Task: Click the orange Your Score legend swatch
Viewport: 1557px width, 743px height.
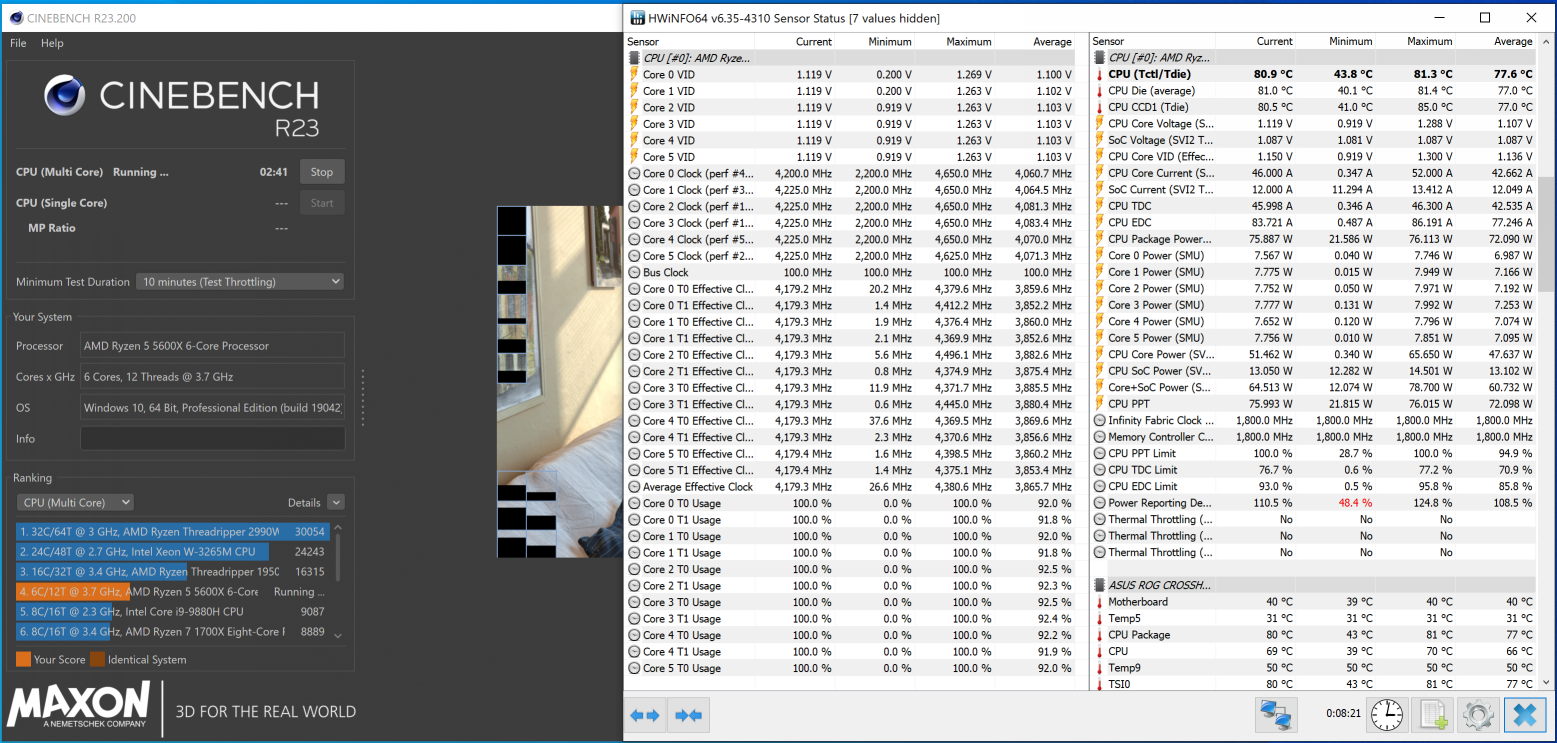Action: pos(23,659)
